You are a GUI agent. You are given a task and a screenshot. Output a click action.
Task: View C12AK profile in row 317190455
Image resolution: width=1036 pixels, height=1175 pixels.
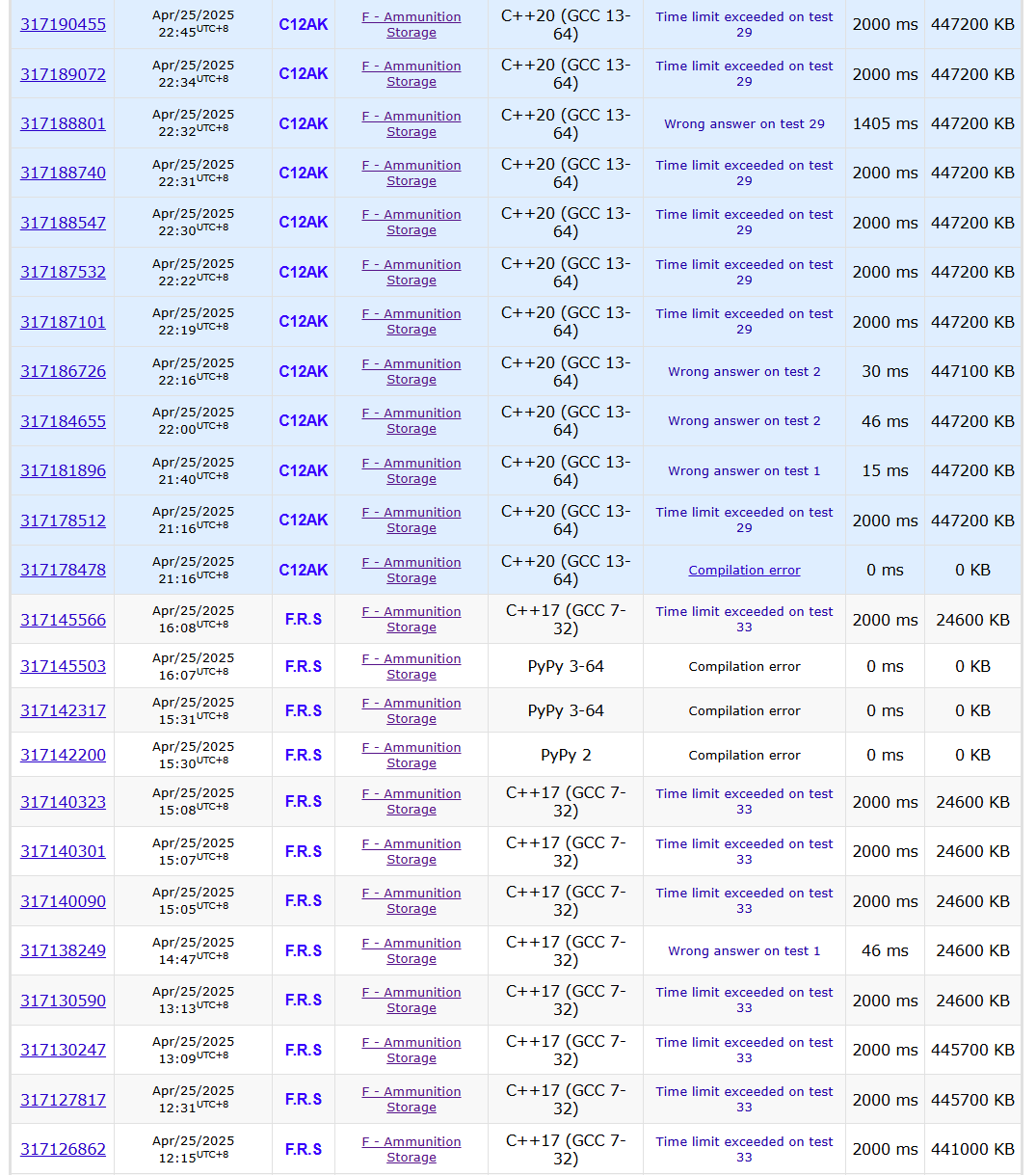pyautogui.click(x=304, y=24)
